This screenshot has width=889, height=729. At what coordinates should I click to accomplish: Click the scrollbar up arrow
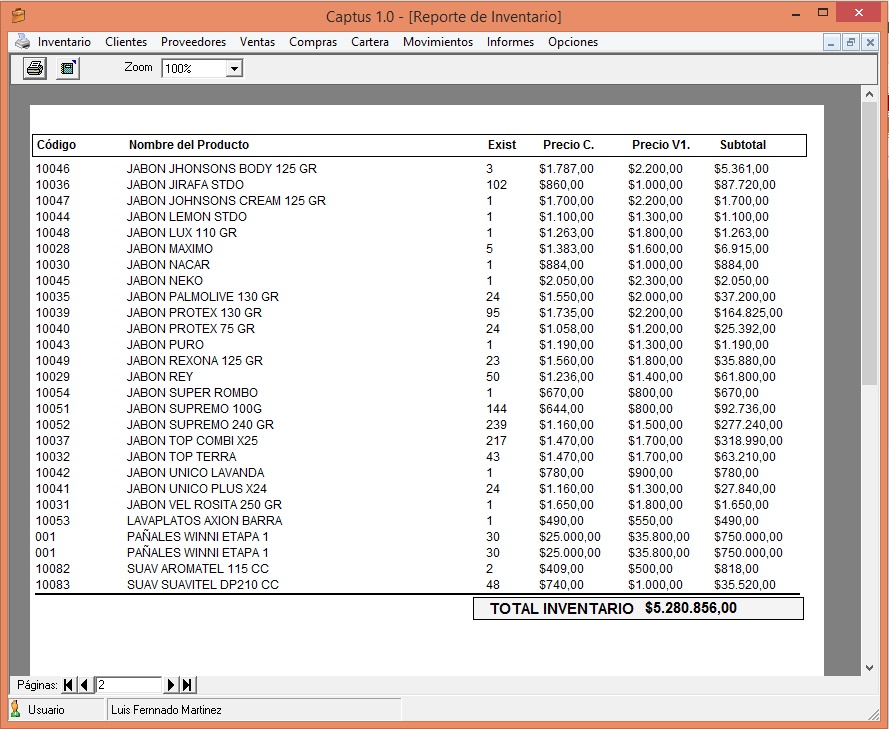pos(869,94)
